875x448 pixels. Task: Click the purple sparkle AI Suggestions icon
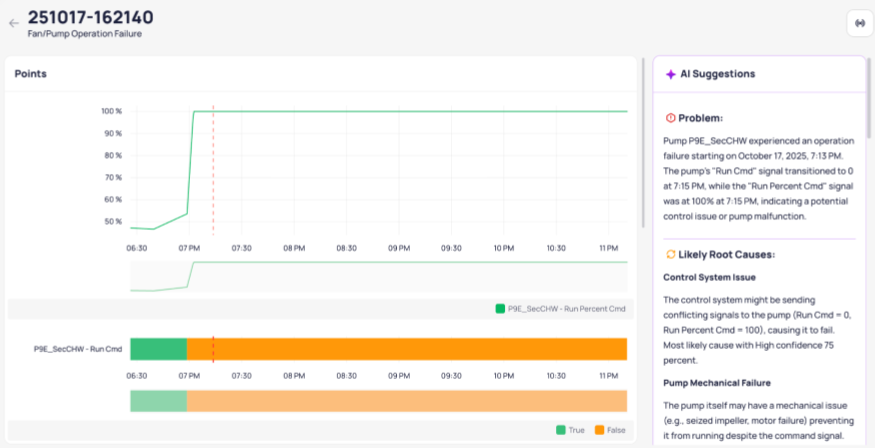click(x=670, y=74)
